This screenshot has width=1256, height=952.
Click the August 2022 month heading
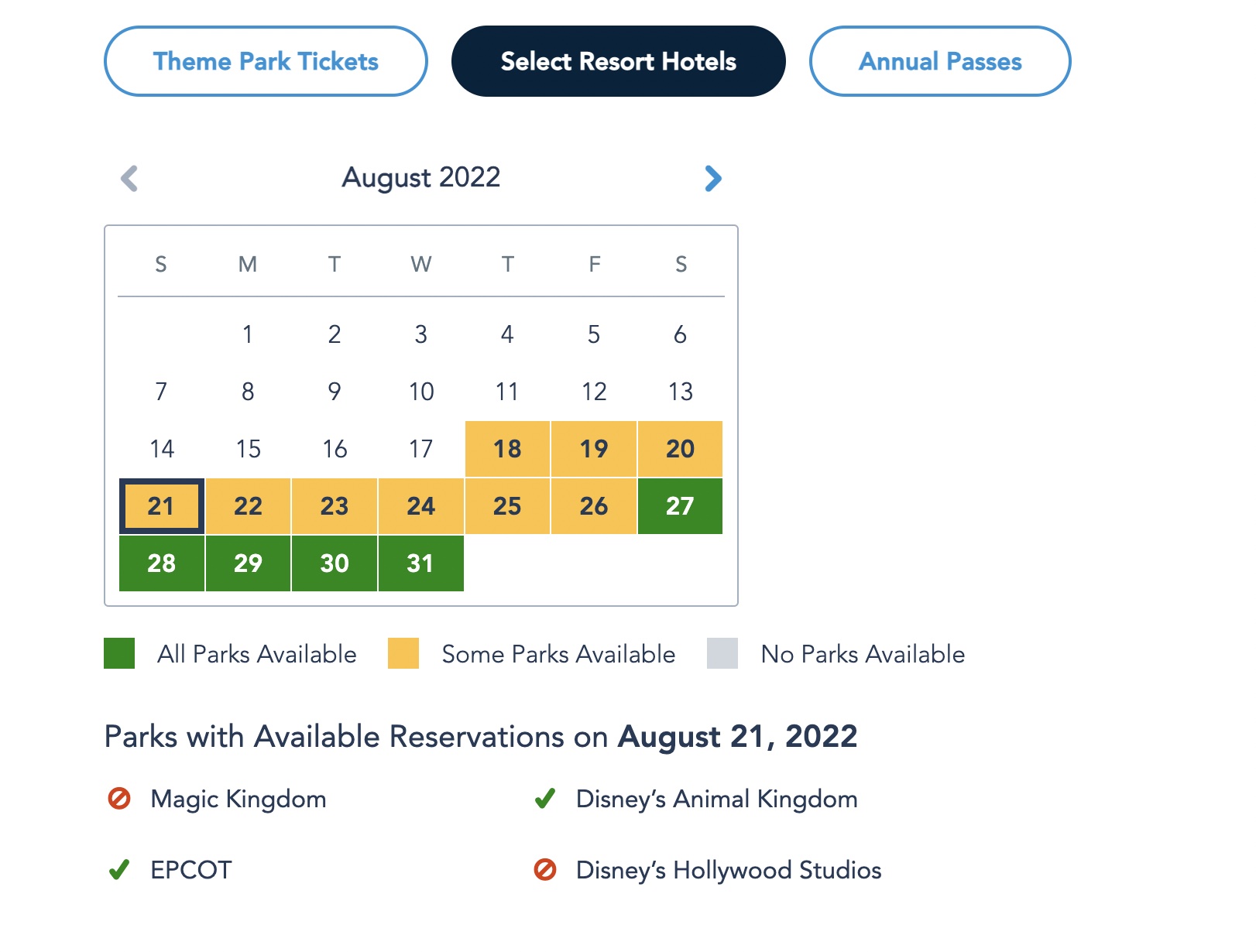[421, 177]
